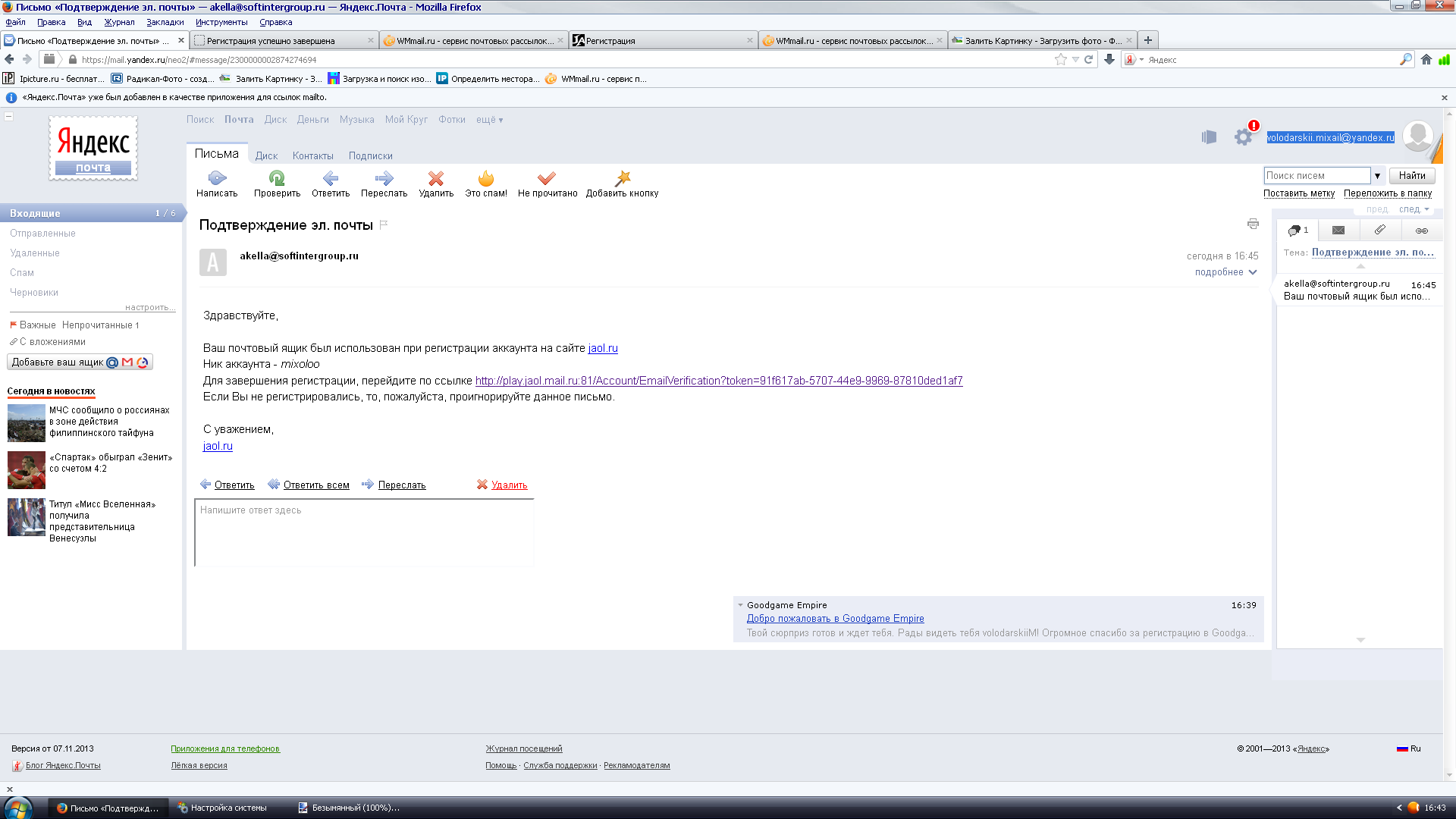1456x819 pixels.
Task: Click the Написать compose mail icon
Action: click(x=217, y=178)
